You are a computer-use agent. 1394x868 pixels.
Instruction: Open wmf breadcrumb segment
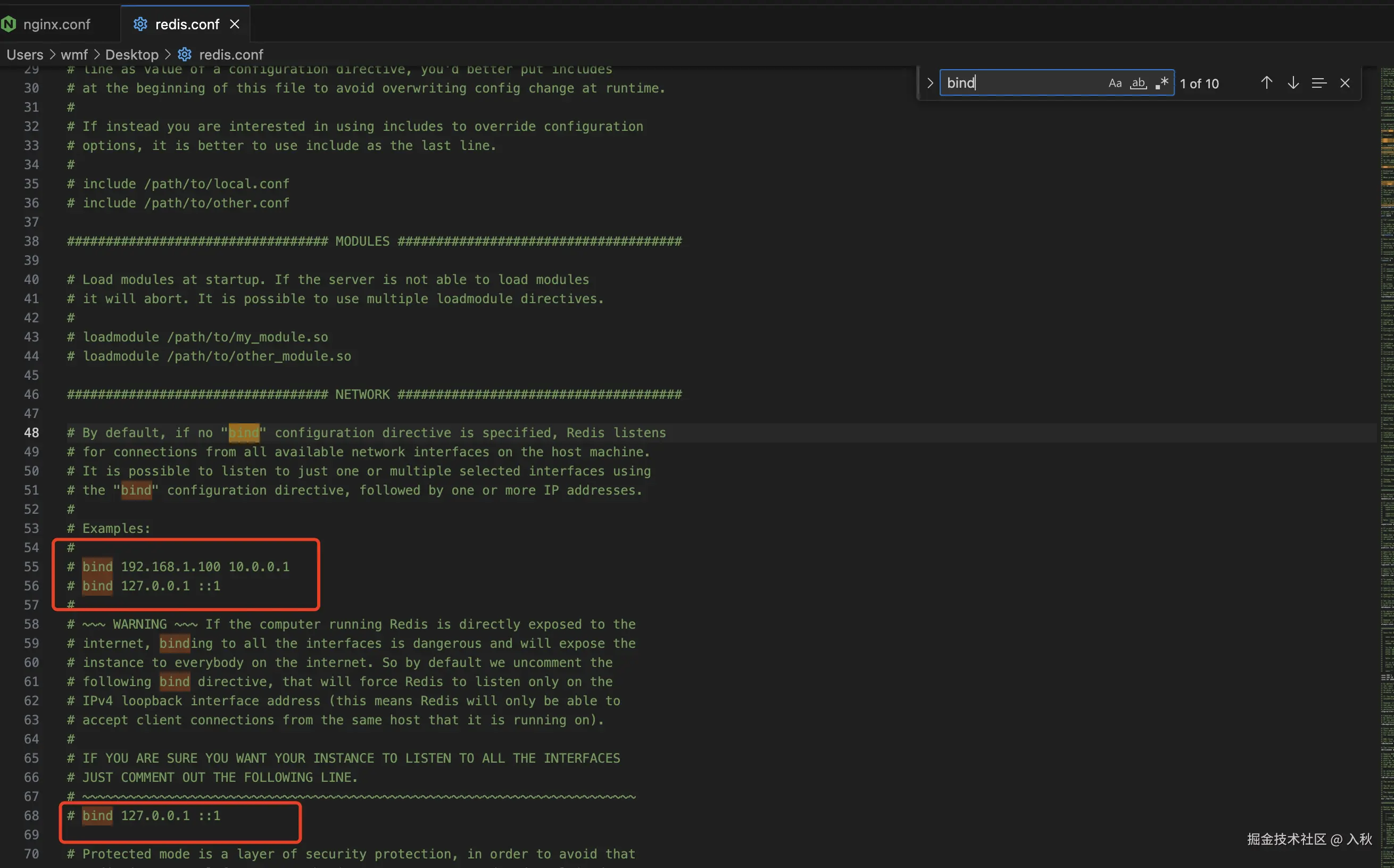coord(74,55)
